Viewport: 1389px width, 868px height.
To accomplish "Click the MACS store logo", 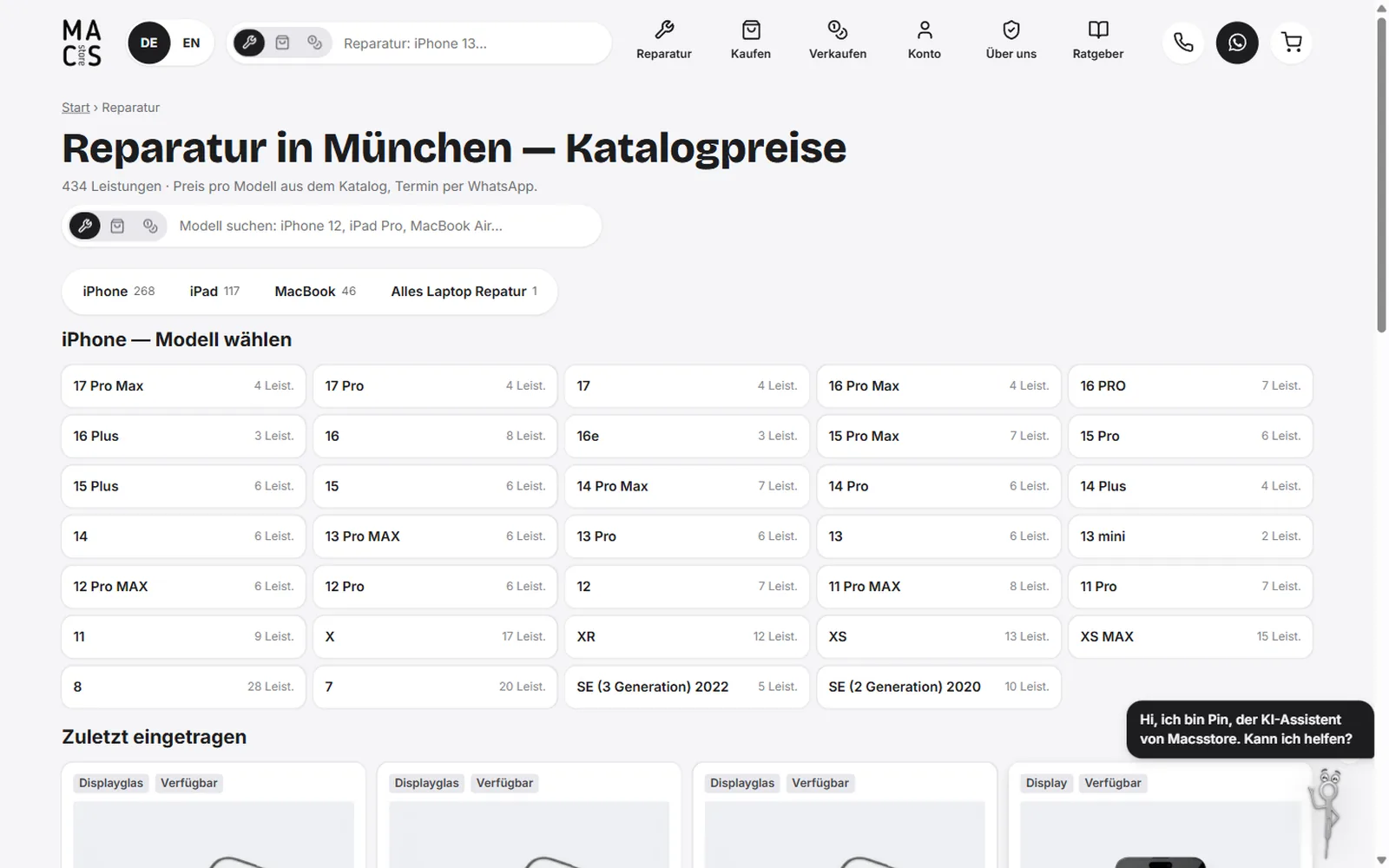I will coord(82,43).
